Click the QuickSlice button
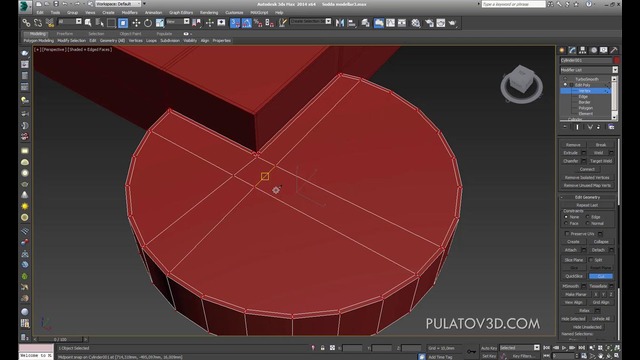This screenshot has width=640, height=360. pos(573,276)
